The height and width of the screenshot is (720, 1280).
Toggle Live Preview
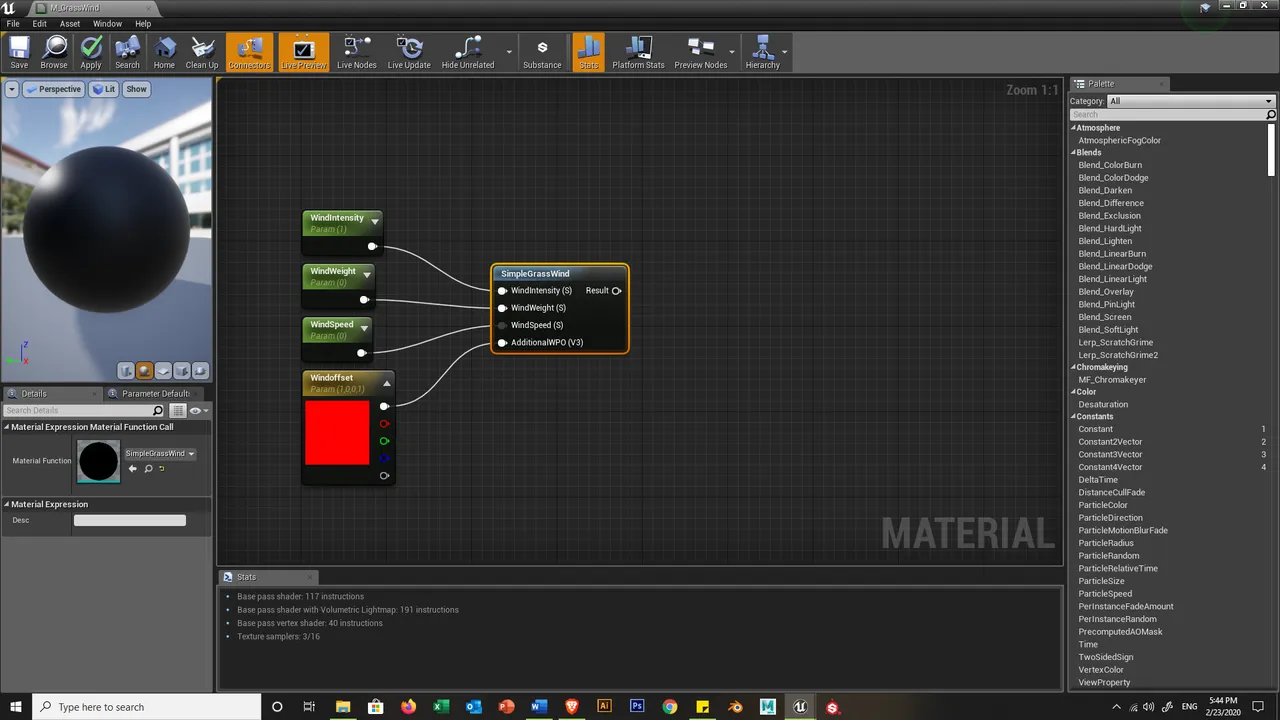click(303, 53)
